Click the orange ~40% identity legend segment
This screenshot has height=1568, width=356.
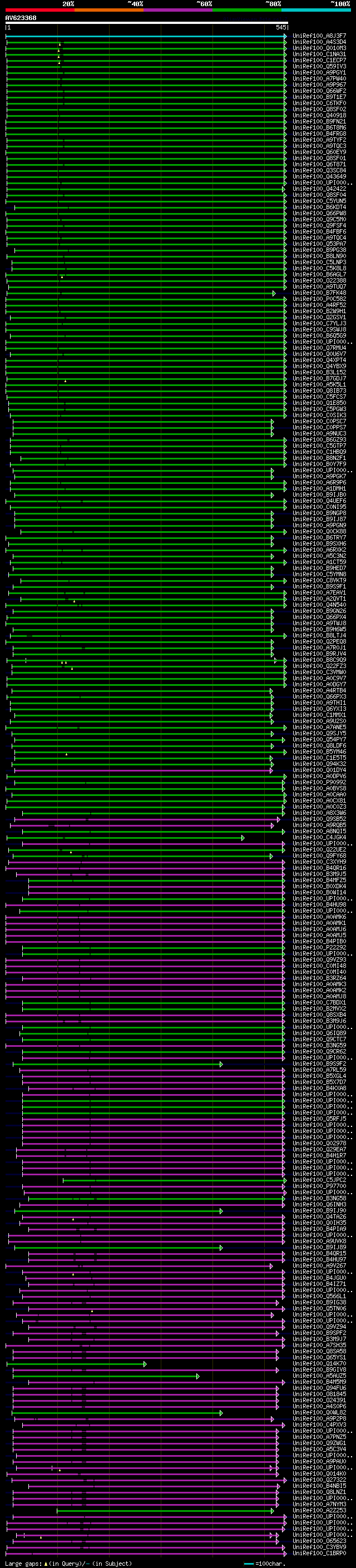(110, 10)
